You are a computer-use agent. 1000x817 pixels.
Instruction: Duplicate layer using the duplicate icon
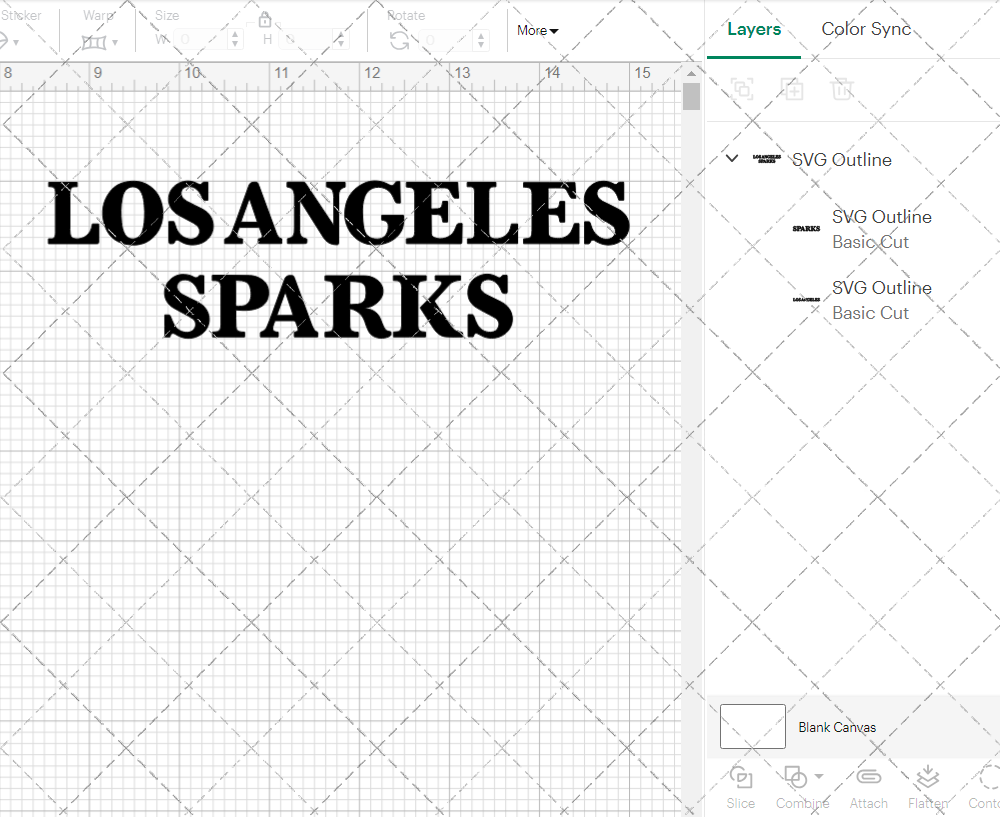point(793,89)
